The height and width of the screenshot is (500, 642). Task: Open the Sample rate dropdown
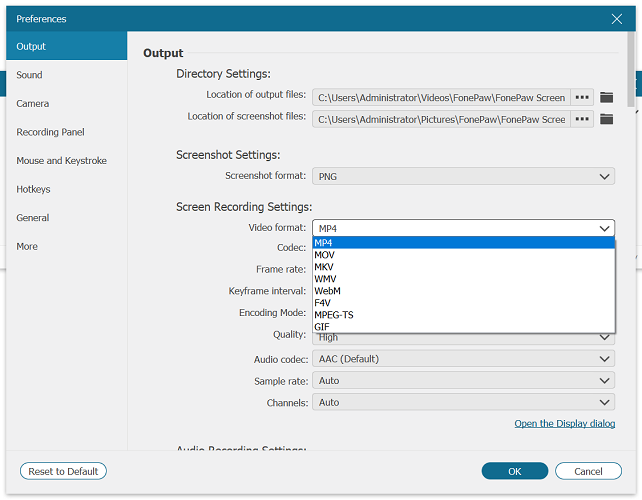(463, 381)
